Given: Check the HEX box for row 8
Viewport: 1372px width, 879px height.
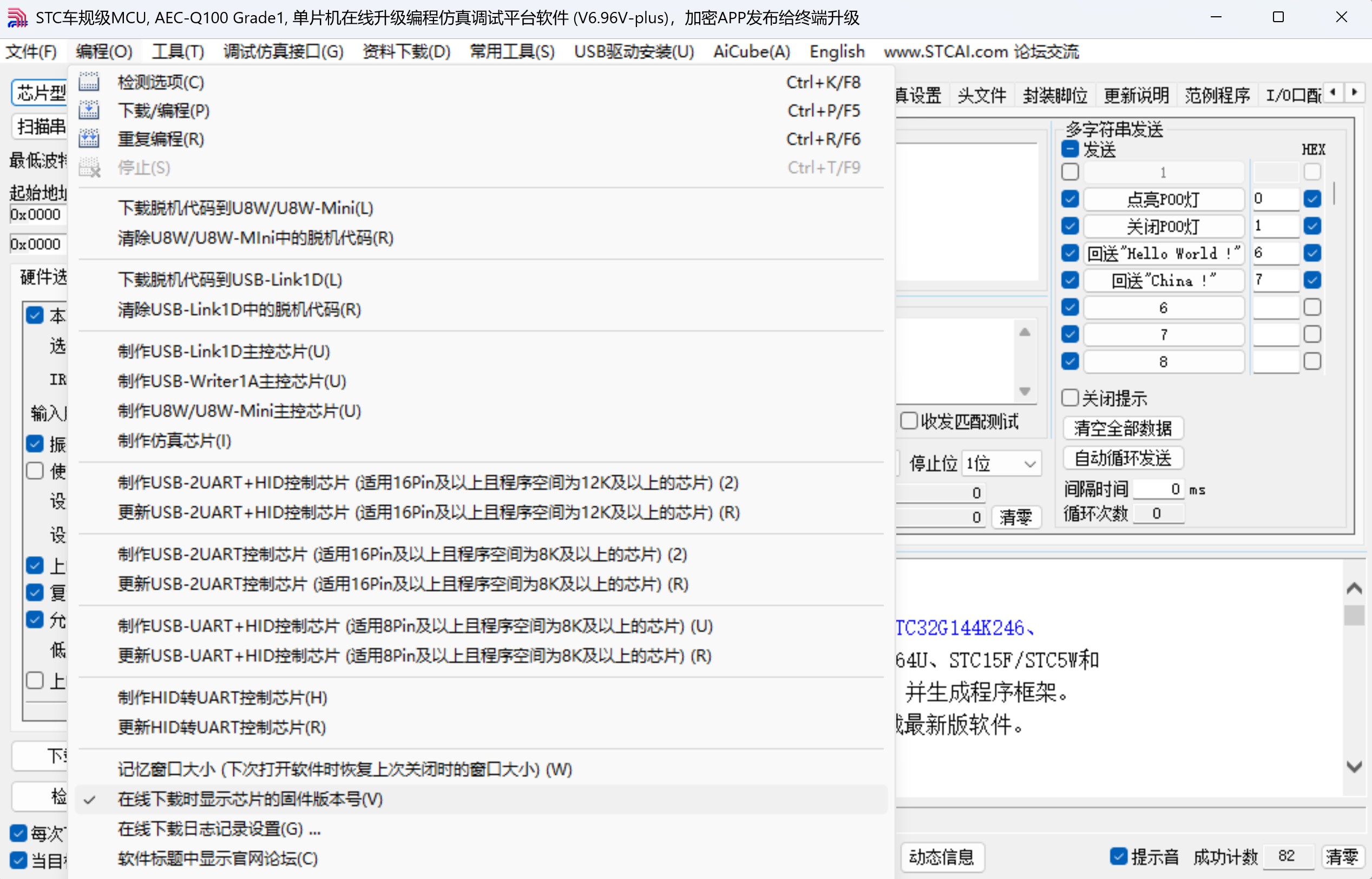Looking at the screenshot, I should click(x=1312, y=361).
